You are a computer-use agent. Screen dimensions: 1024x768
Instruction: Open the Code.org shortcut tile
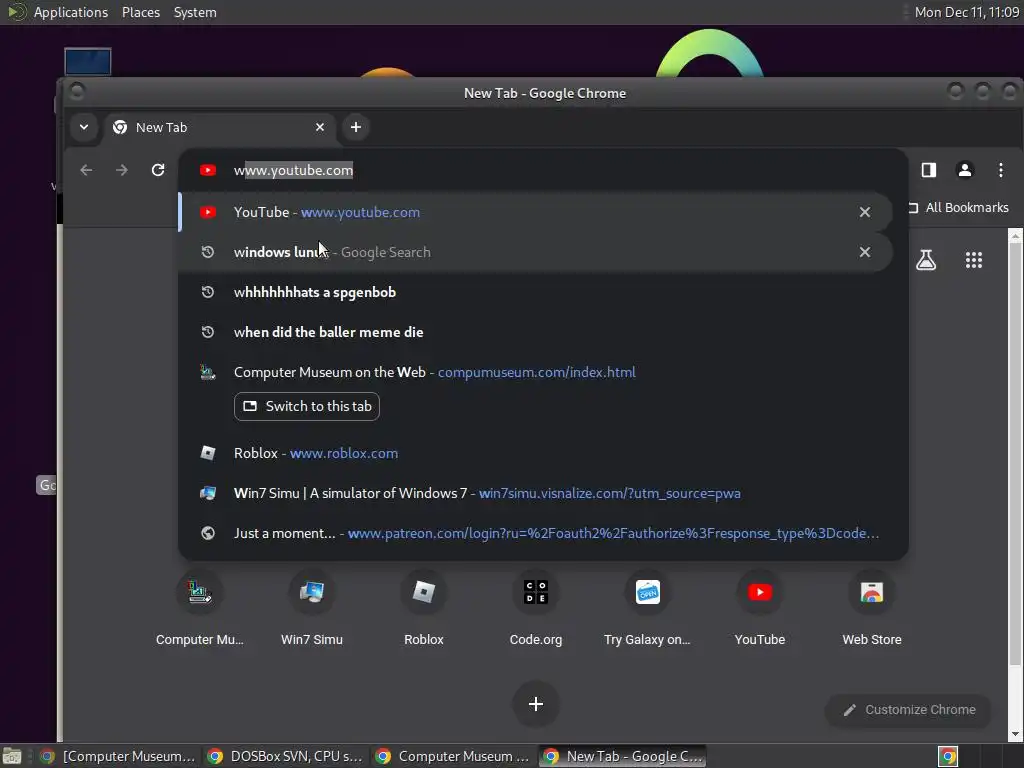click(x=536, y=609)
